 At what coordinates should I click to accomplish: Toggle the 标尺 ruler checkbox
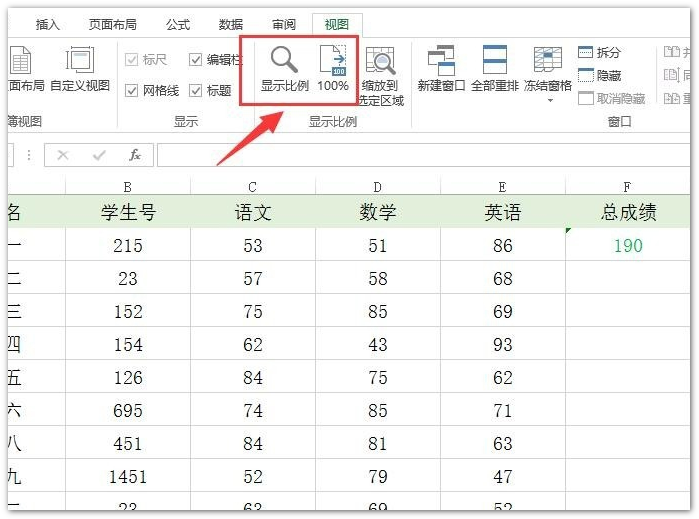[131, 59]
